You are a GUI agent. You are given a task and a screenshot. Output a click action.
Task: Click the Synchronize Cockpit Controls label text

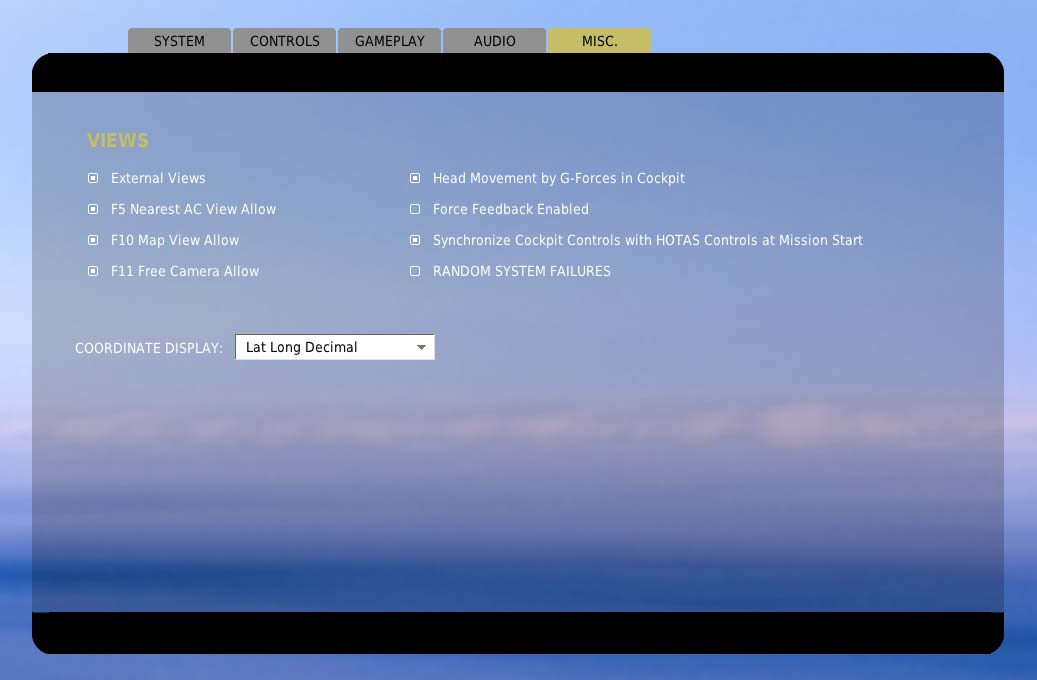[x=647, y=240]
